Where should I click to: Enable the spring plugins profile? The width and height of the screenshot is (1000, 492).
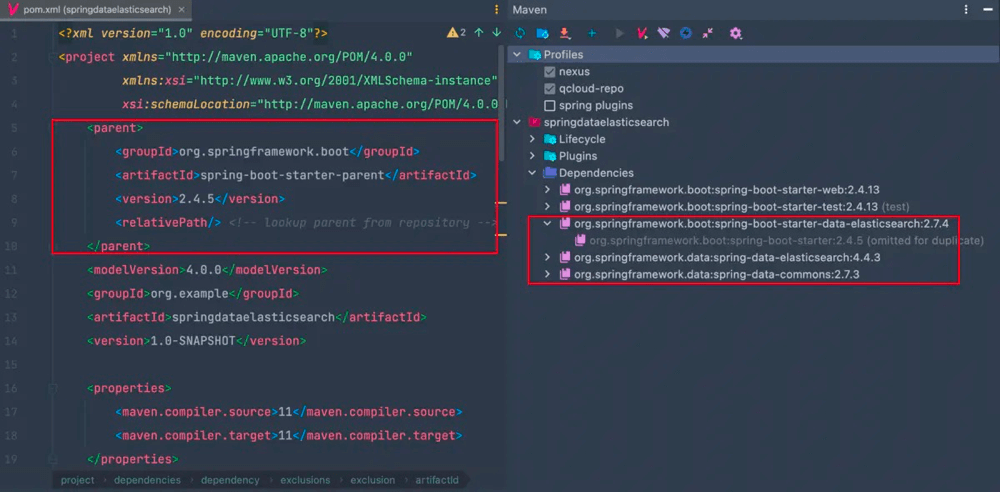(549, 105)
